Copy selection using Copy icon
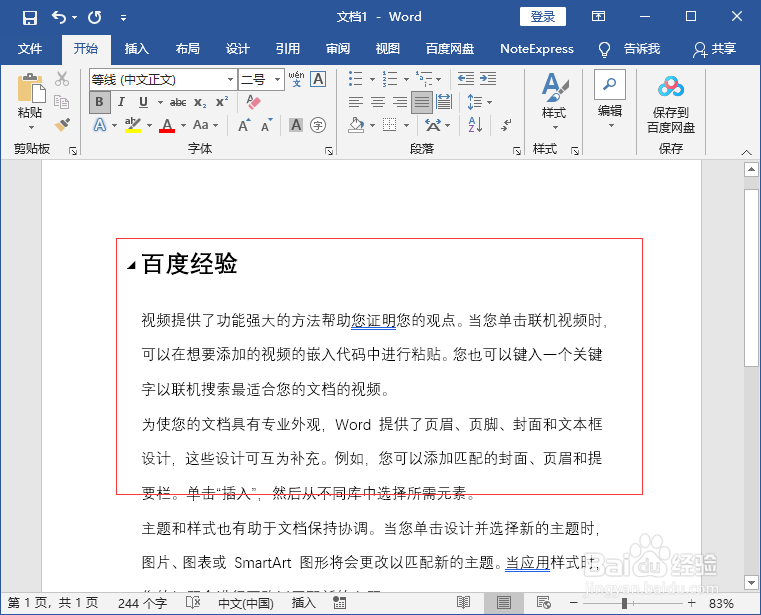Image resolution: width=761 pixels, height=615 pixels. [x=62, y=102]
